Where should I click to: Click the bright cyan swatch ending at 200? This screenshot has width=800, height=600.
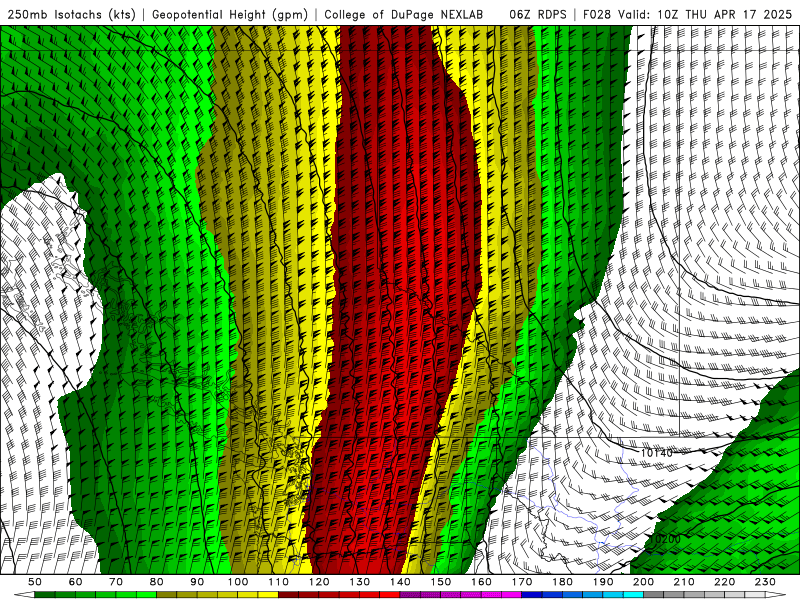click(x=633, y=595)
